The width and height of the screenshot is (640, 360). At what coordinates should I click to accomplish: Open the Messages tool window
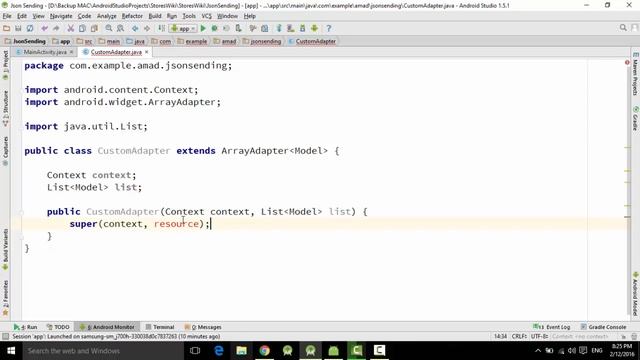click(203, 327)
